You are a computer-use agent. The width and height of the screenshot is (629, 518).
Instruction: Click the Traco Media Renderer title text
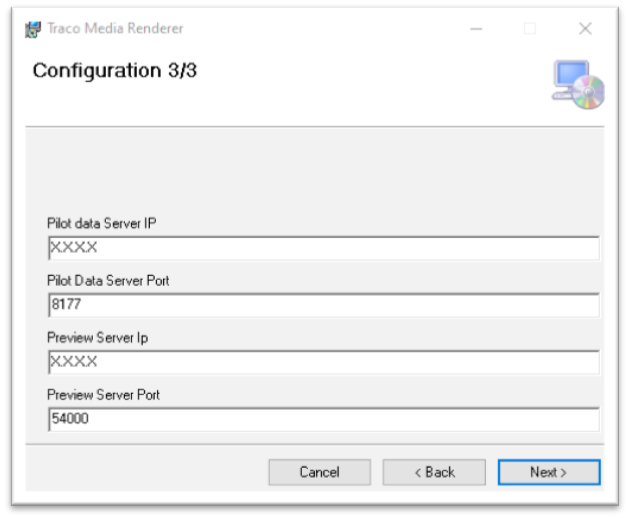coord(115,28)
